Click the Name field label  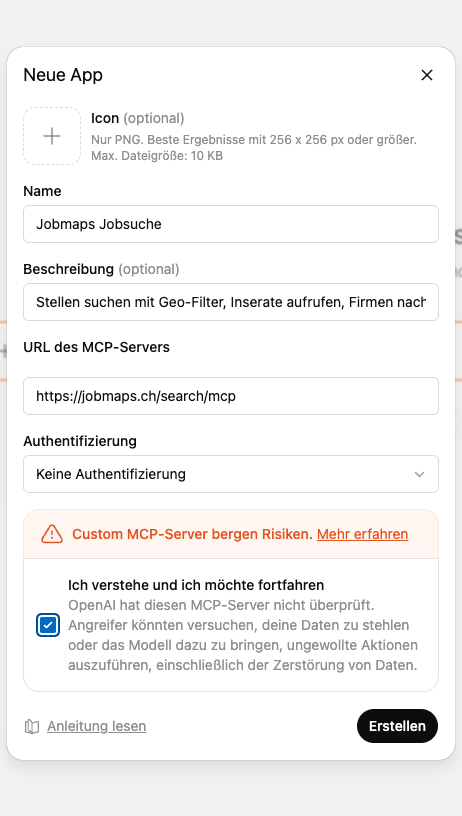click(42, 191)
